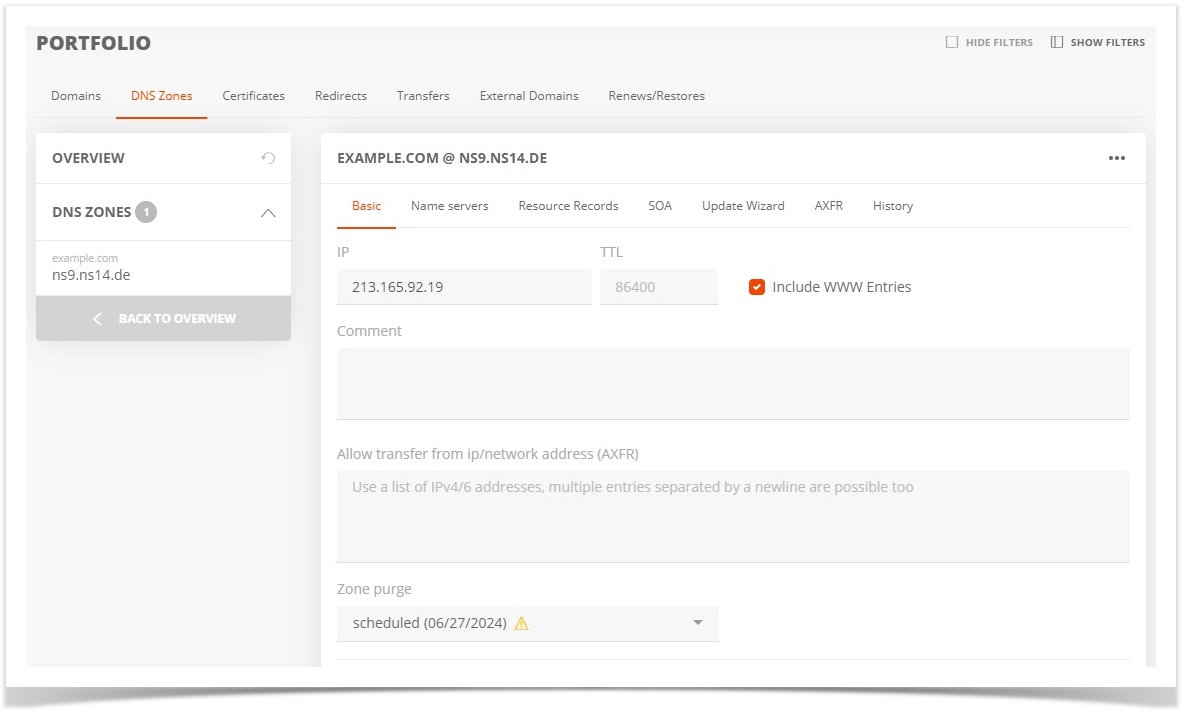Open the Renews/Restores tab
Viewport: 1190px width, 716px height.
[656, 96]
